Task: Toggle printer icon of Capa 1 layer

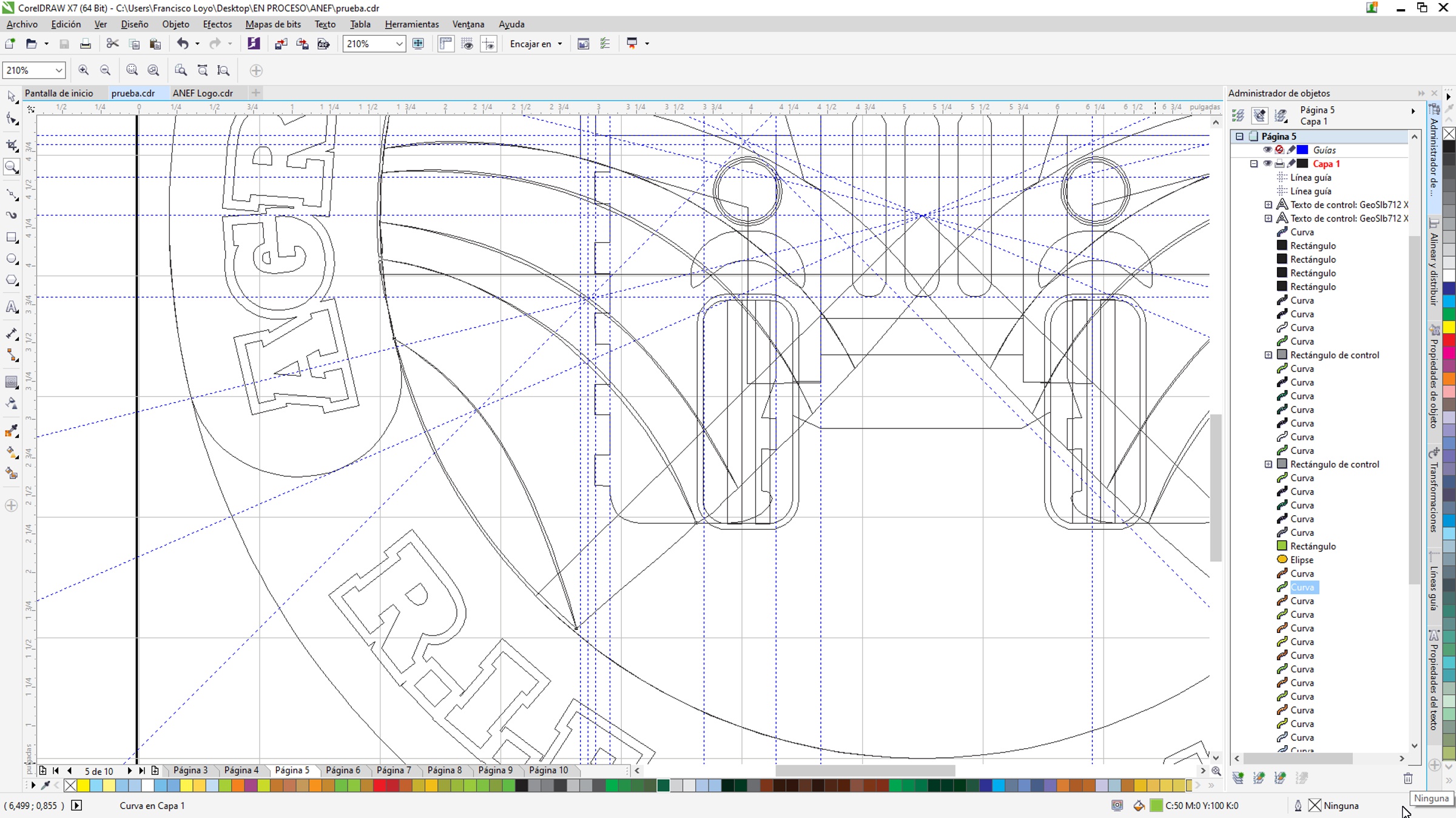Action: pyautogui.click(x=1279, y=164)
